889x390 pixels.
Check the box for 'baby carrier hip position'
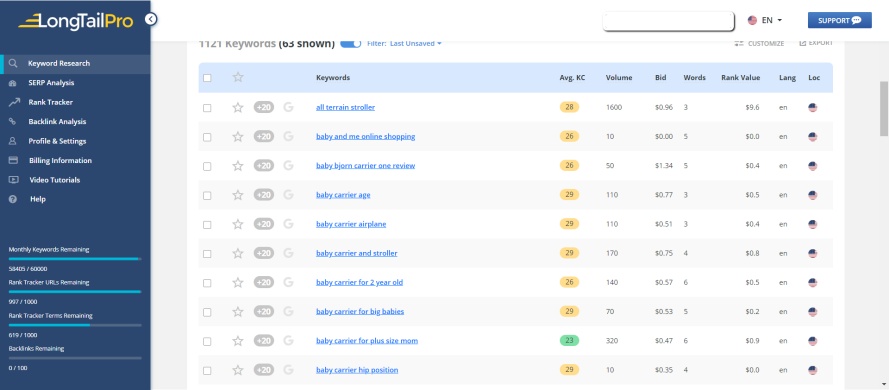207,371
